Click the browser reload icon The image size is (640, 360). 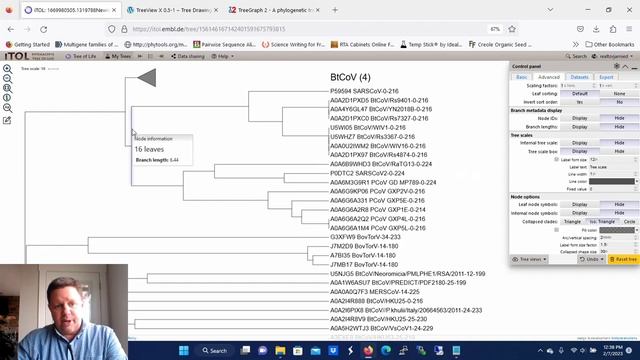44,29
